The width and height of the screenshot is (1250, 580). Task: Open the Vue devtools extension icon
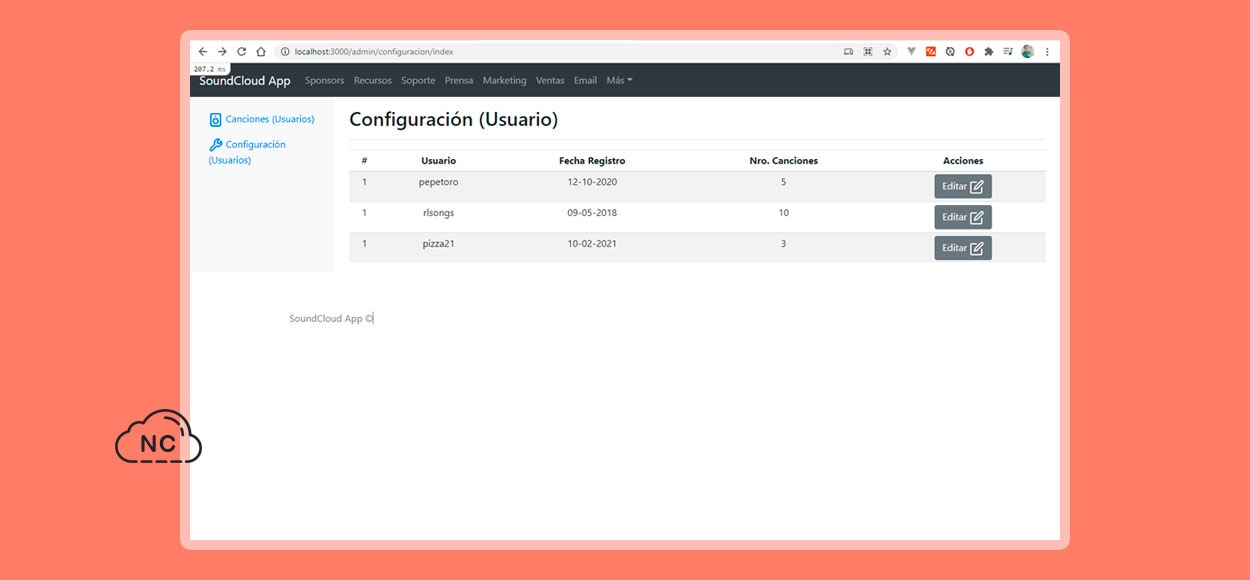point(911,51)
